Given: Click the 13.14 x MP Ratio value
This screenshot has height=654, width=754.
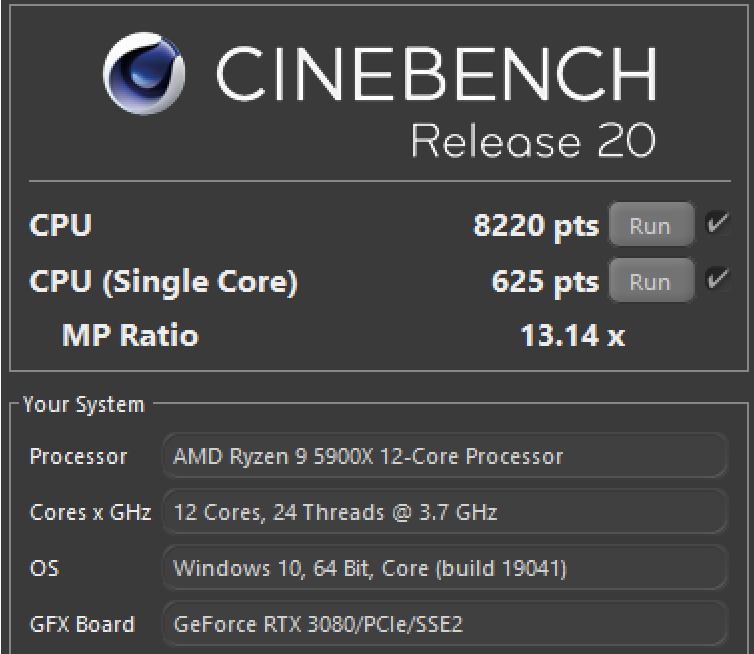Looking at the screenshot, I should pyautogui.click(x=573, y=335).
